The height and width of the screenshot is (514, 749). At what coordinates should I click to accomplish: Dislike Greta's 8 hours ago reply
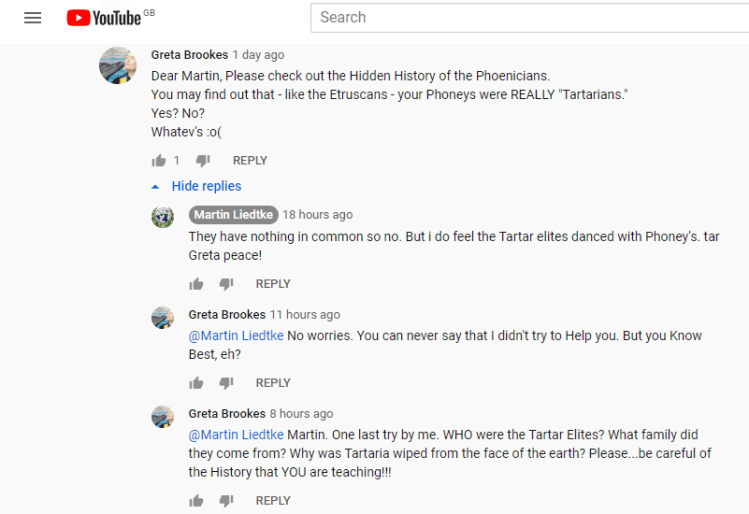(x=226, y=501)
